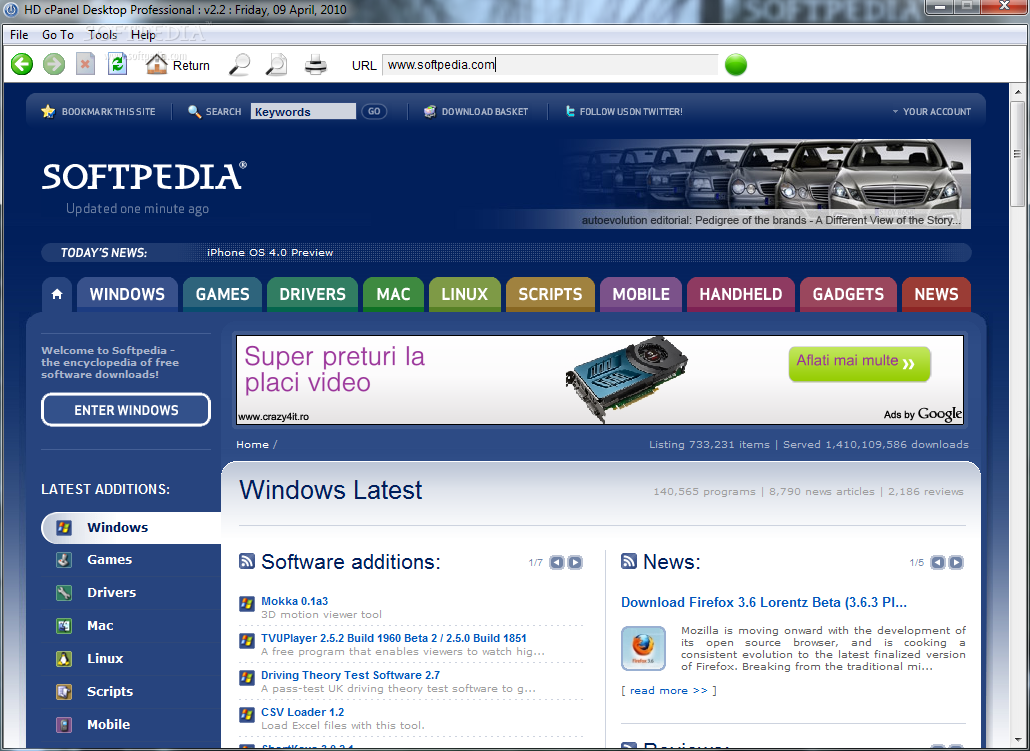This screenshot has width=1030, height=751.
Task: Click the vertical scrollbar thumb
Action: 1017,154
